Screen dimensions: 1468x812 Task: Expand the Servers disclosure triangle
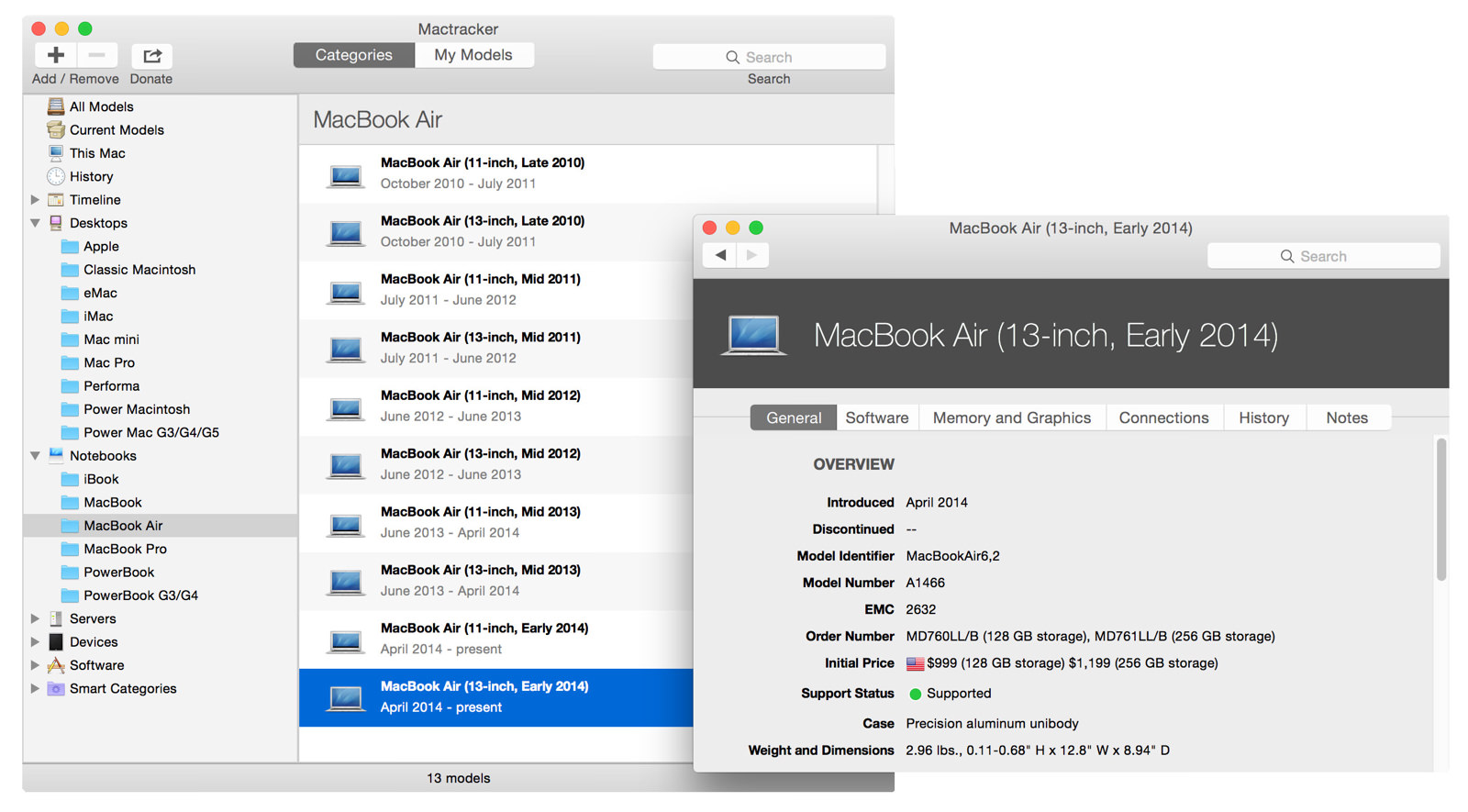[35, 619]
